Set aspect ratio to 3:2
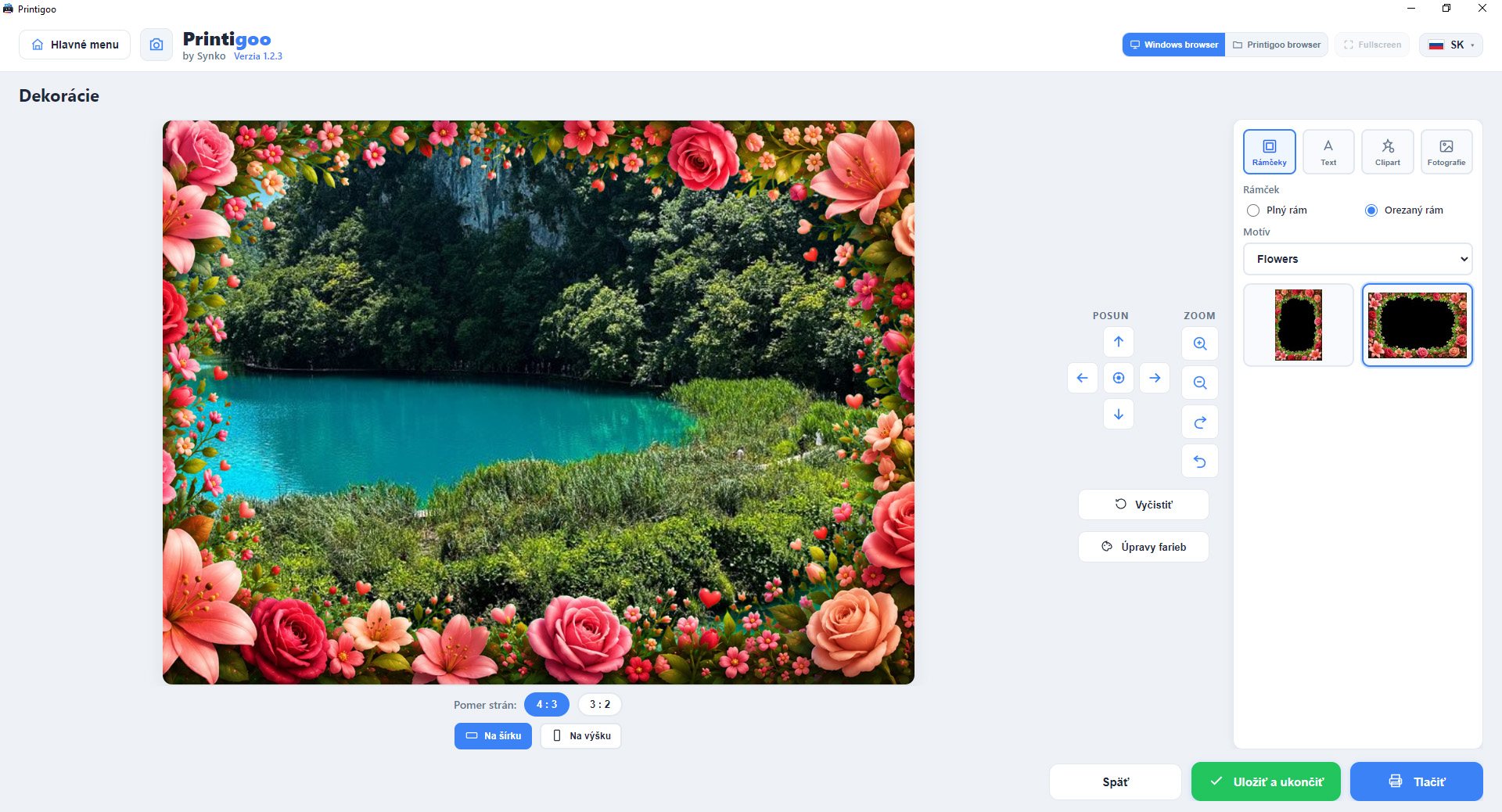 point(600,704)
